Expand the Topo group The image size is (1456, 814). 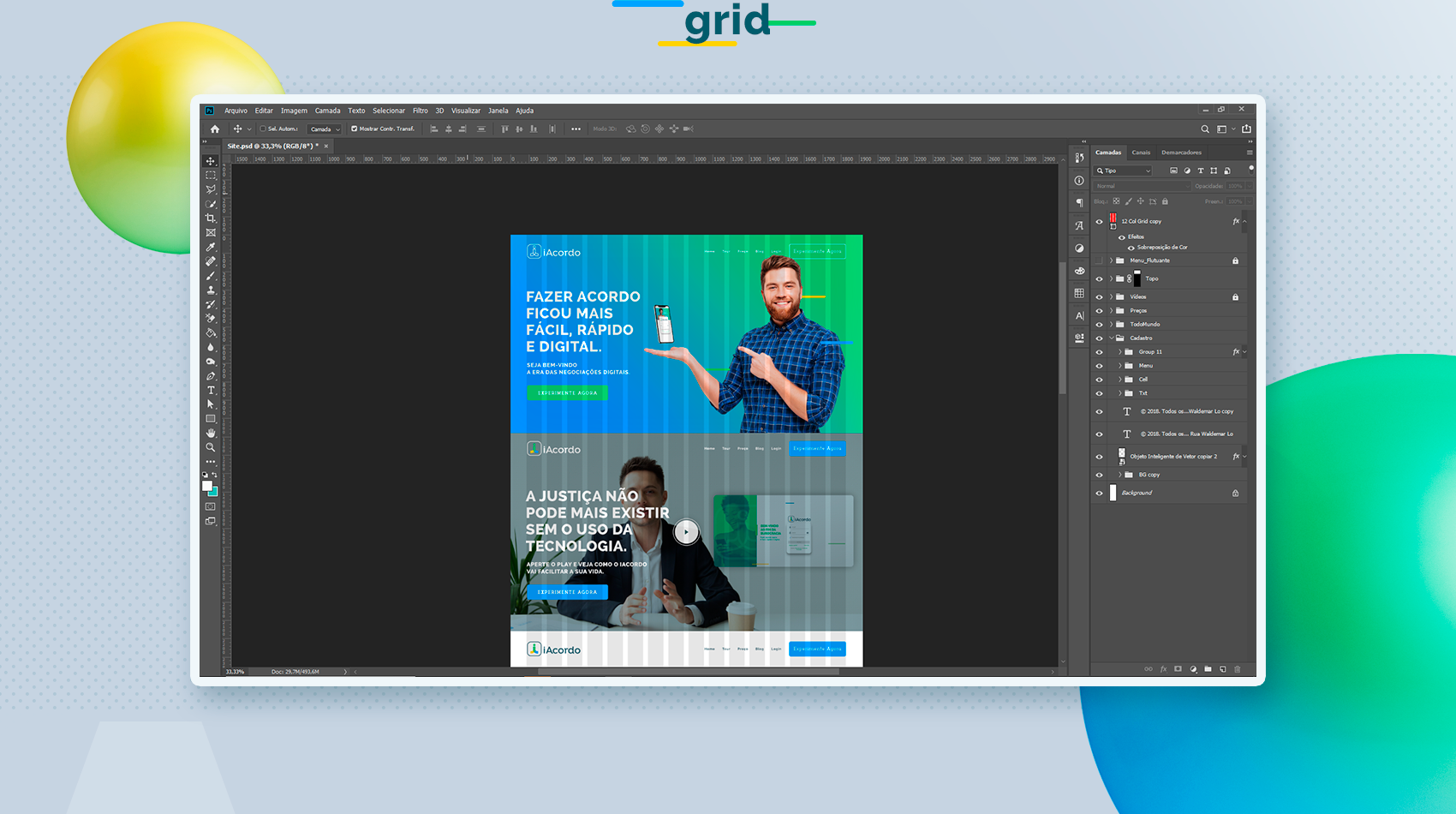[x=1112, y=278]
